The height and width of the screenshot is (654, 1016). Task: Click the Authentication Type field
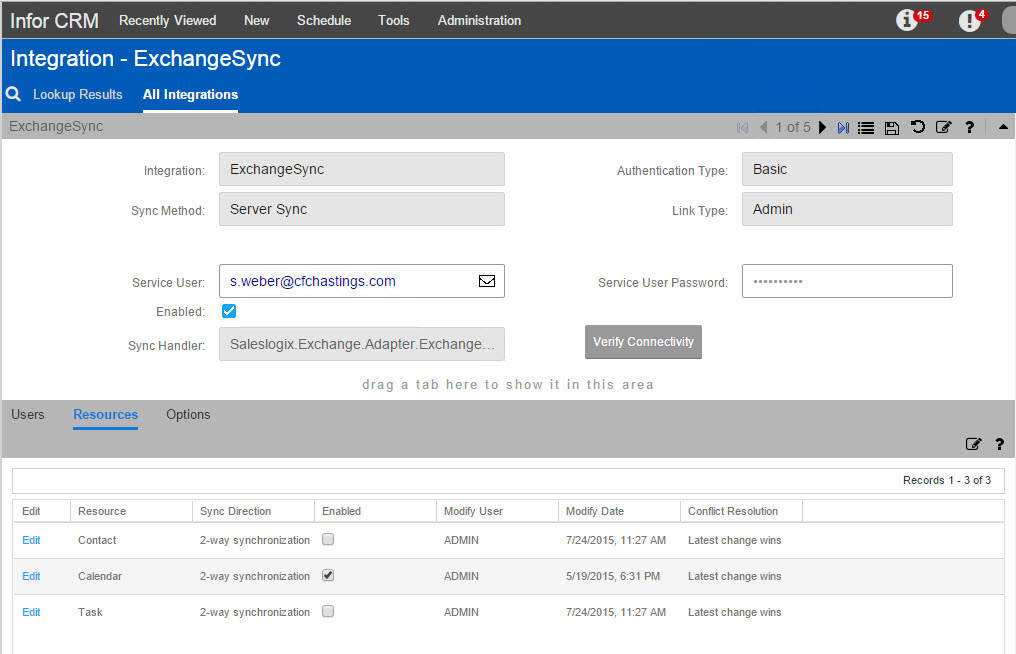tap(847, 169)
